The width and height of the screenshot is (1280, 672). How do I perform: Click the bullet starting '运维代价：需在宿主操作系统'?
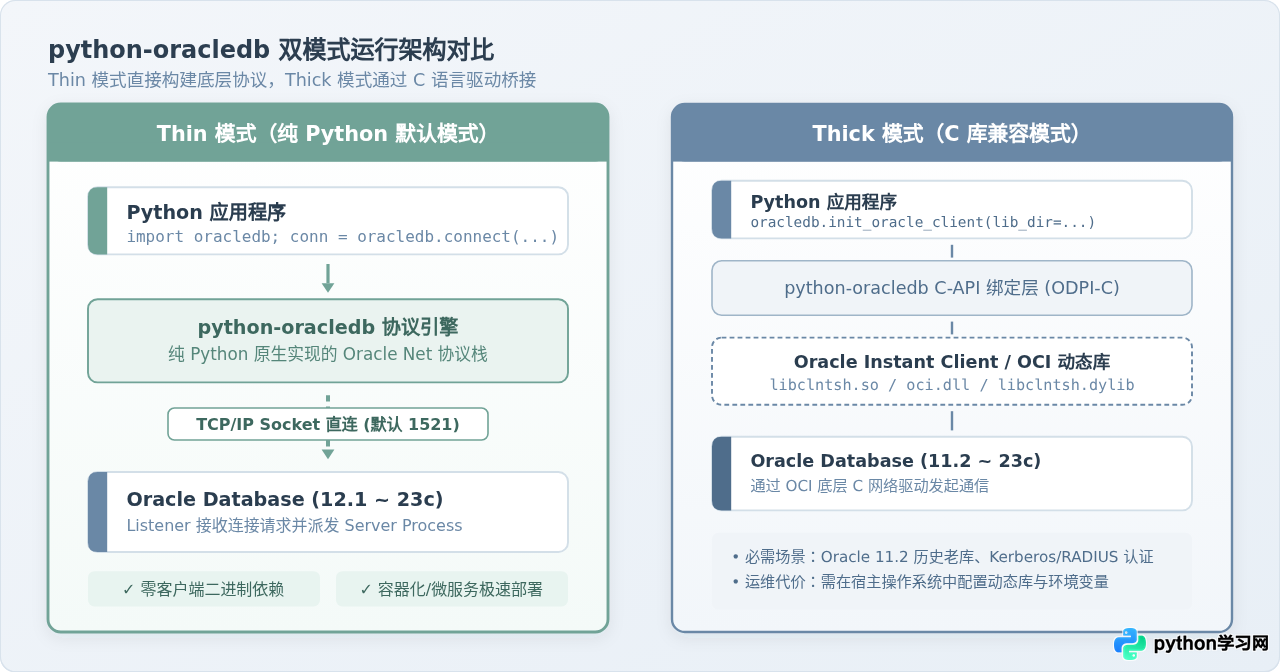point(919,581)
